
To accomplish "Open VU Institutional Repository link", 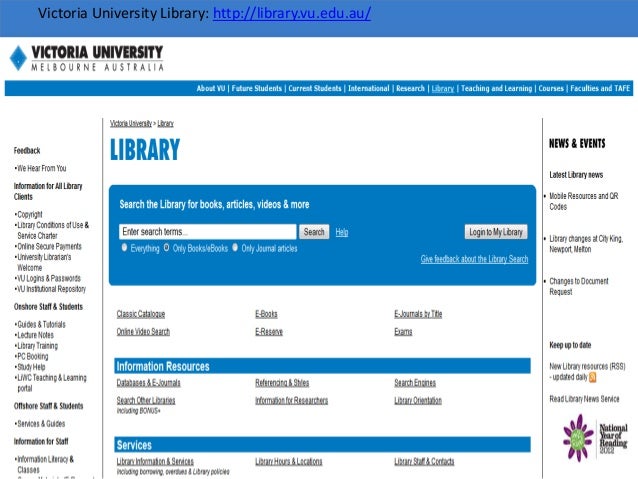I will tap(52, 289).
